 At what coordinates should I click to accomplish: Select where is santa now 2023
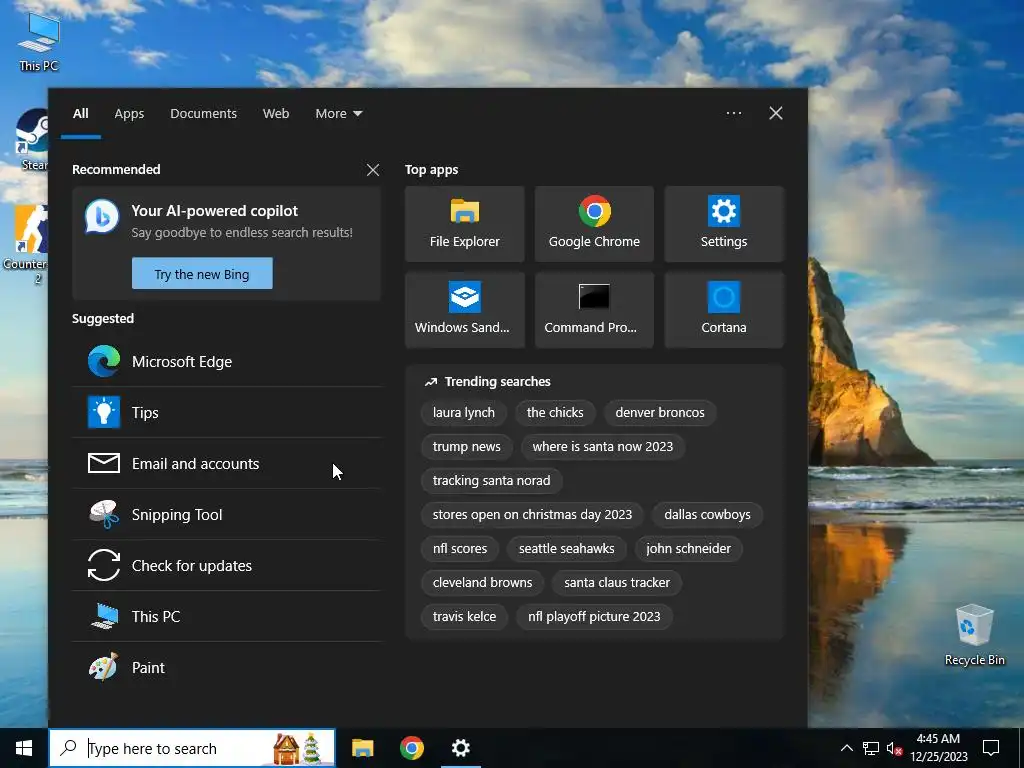pyautogui.click(x=602, y=447)
